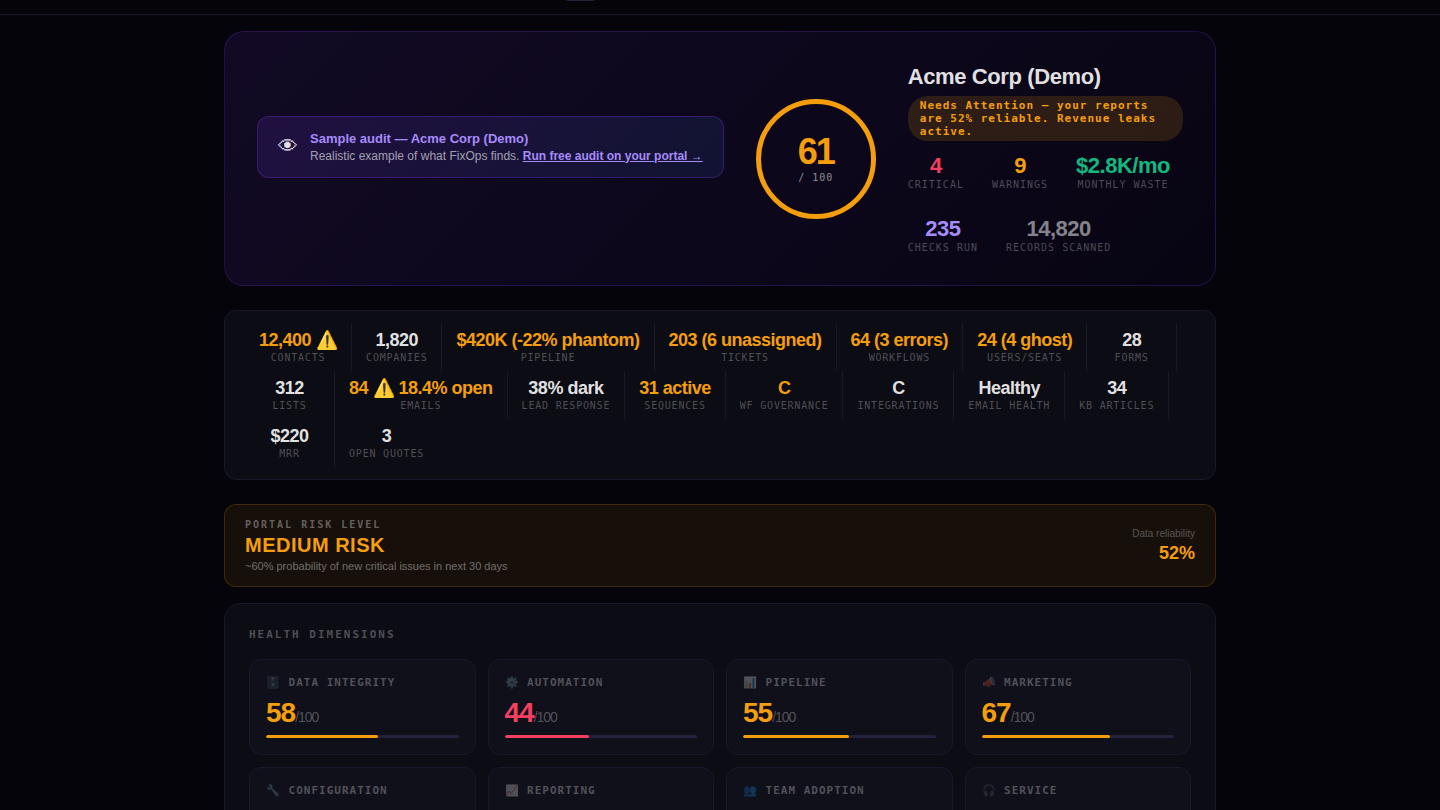Click the warning triangle in the Emails stat

[384, 388]
